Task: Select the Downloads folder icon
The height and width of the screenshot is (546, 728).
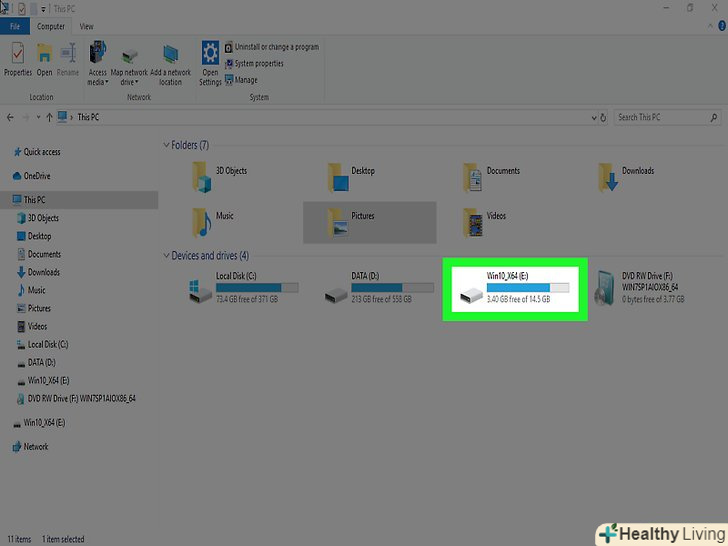Action: click(x=608, y=177)
